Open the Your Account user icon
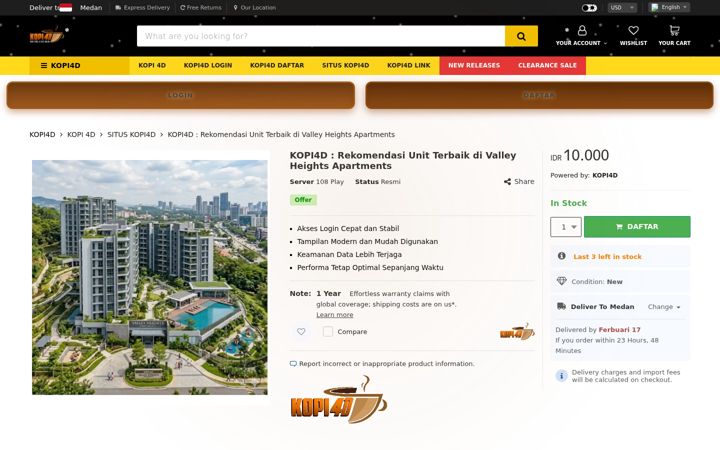Image resolution: width=720 pixels, height=450 pixels. 582,31
